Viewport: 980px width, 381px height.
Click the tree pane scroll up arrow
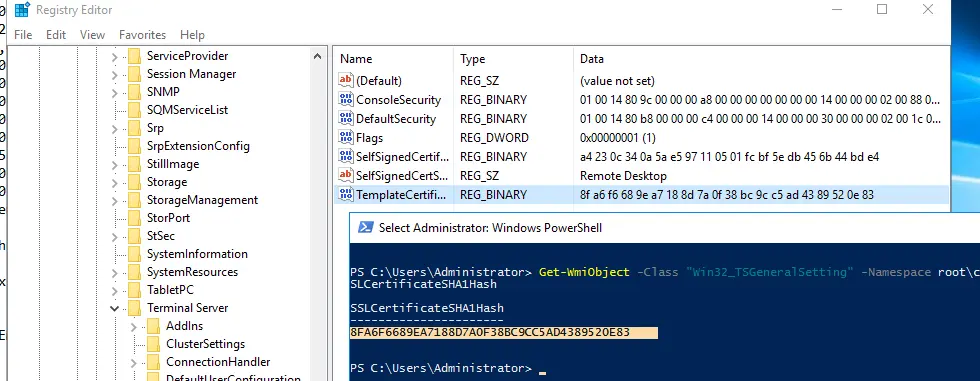(x=318, y=56)
